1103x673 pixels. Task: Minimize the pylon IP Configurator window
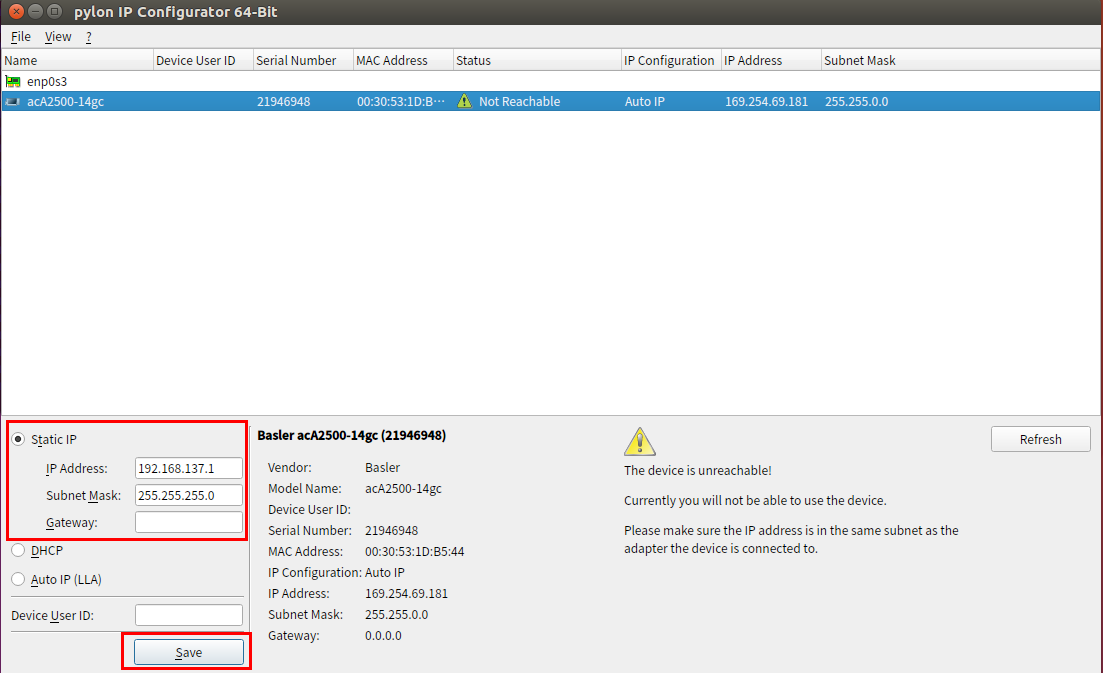tap(35, 12)
